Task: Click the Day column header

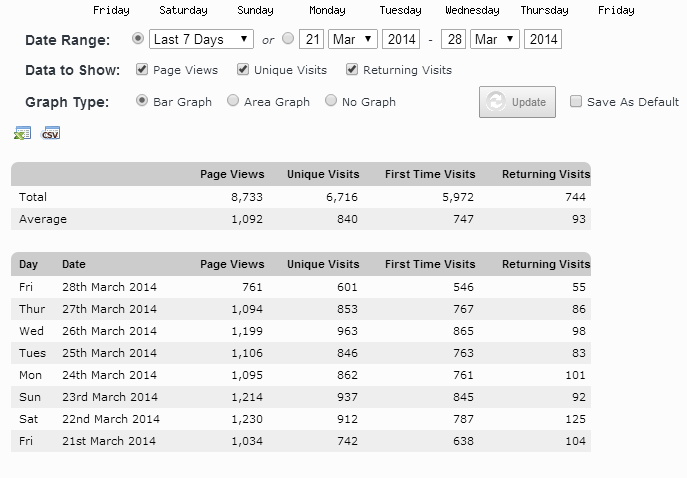Action: coord(28,264)
